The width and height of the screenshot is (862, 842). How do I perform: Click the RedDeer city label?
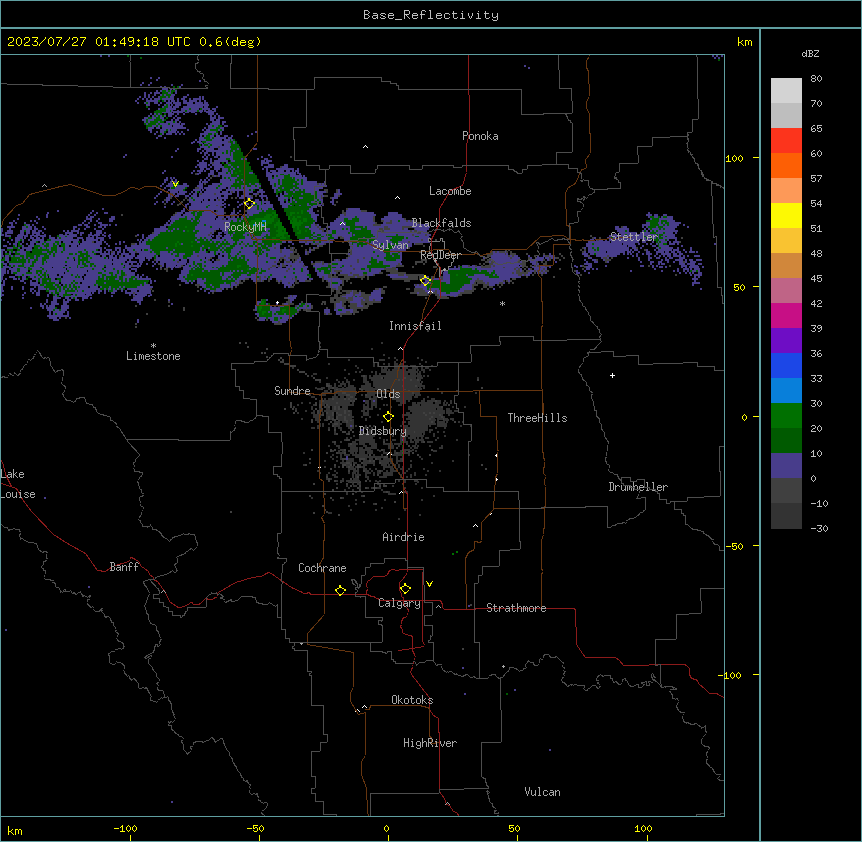tap(441, 255)
